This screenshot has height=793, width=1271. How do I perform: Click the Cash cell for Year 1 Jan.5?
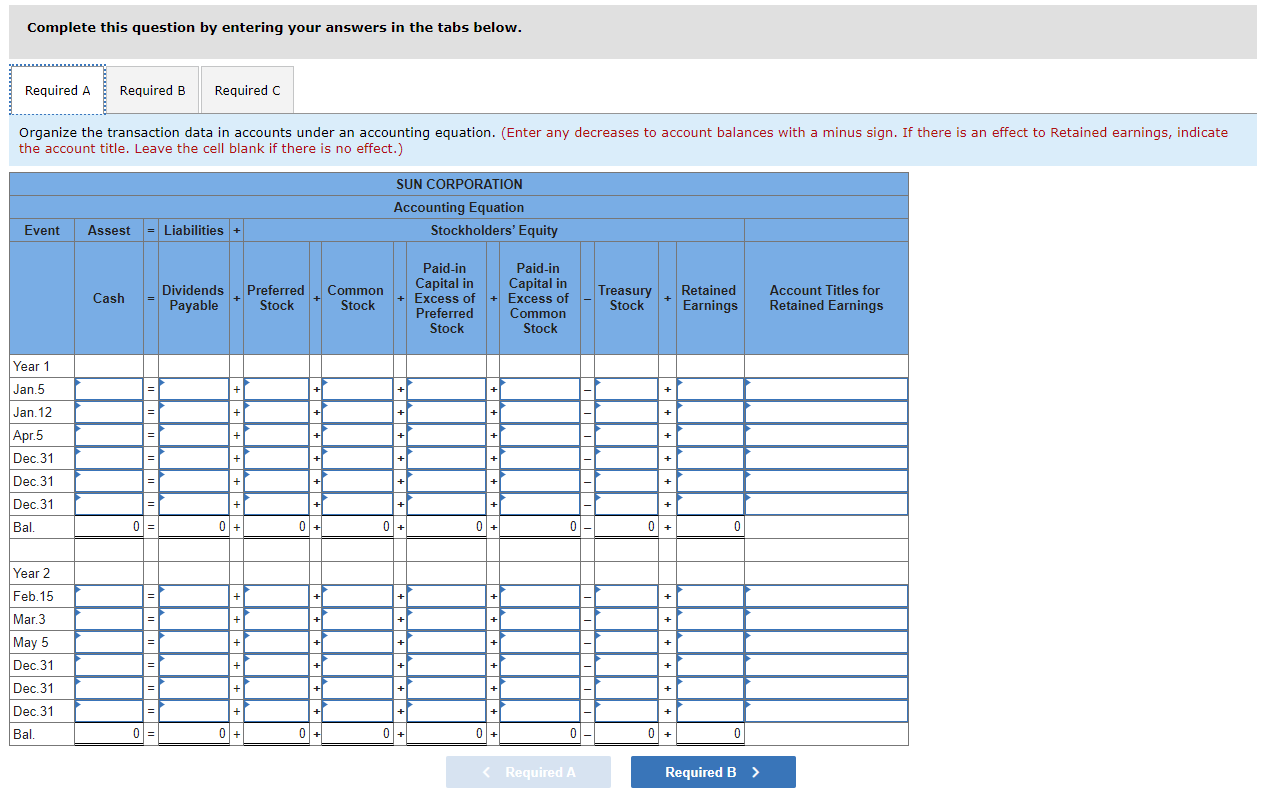(108, 389)
